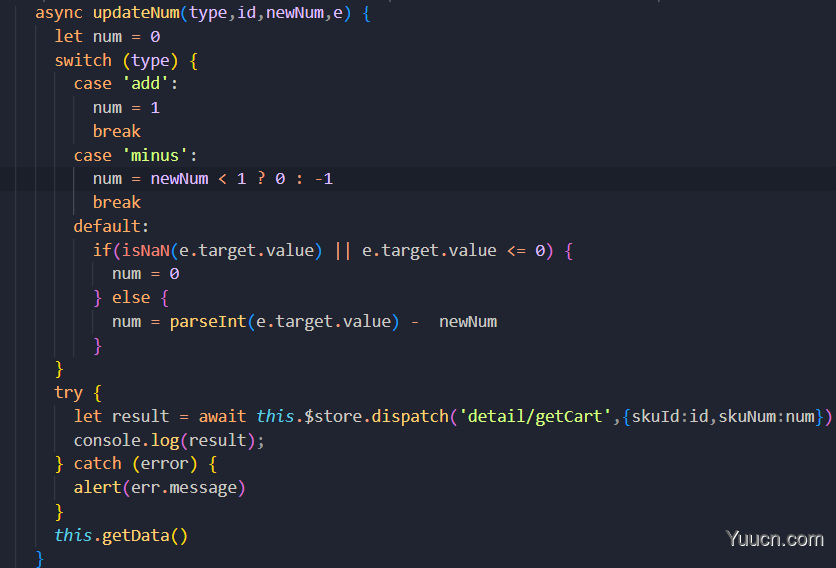This screenshot has width=836, height=568.
Task: Click the 'num = 1' assignment line
Action: pyautogui.click(x=126, y=108)
